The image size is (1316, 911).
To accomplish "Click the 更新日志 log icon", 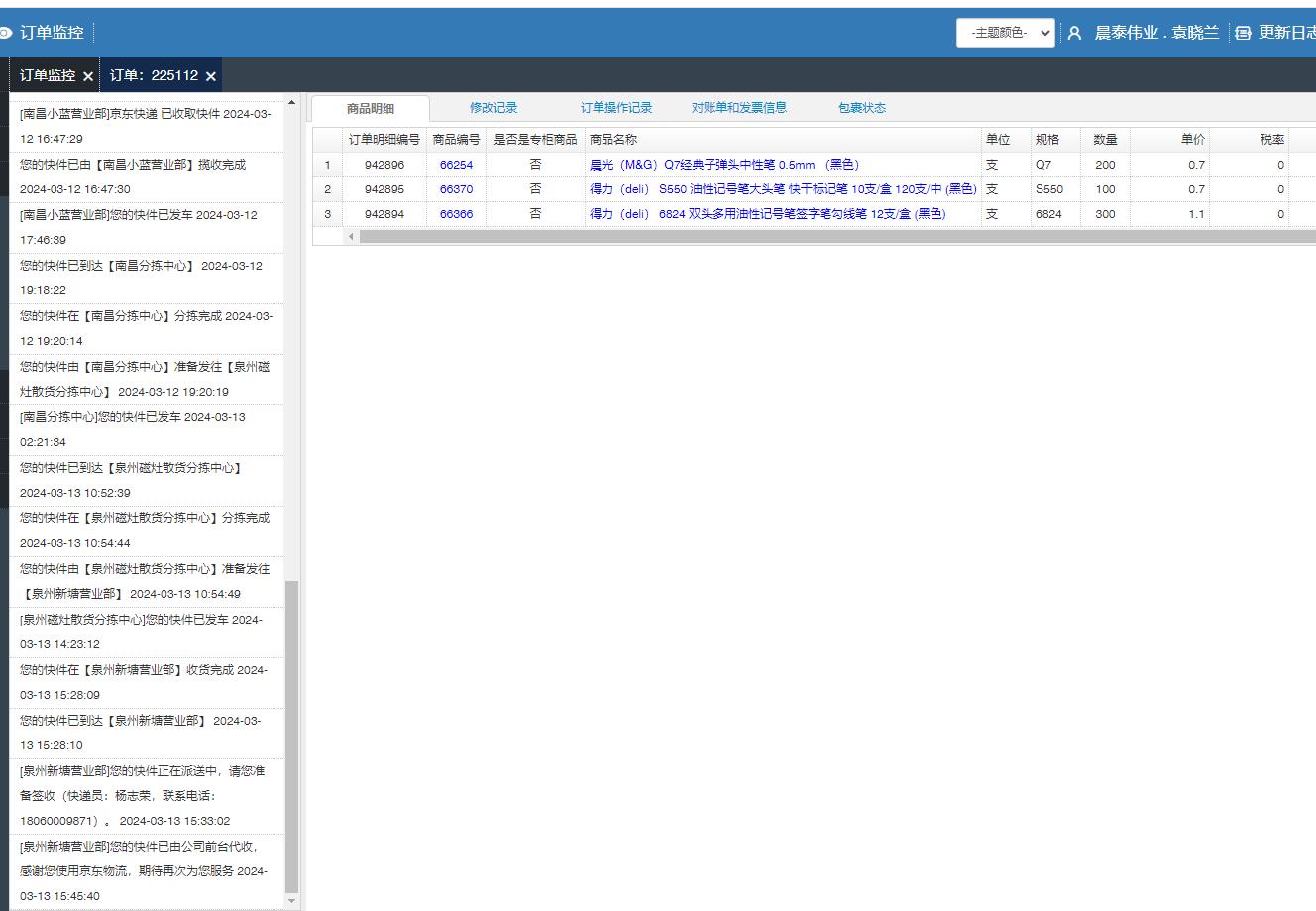I will pyautogui.click(x=1243, y=33).
